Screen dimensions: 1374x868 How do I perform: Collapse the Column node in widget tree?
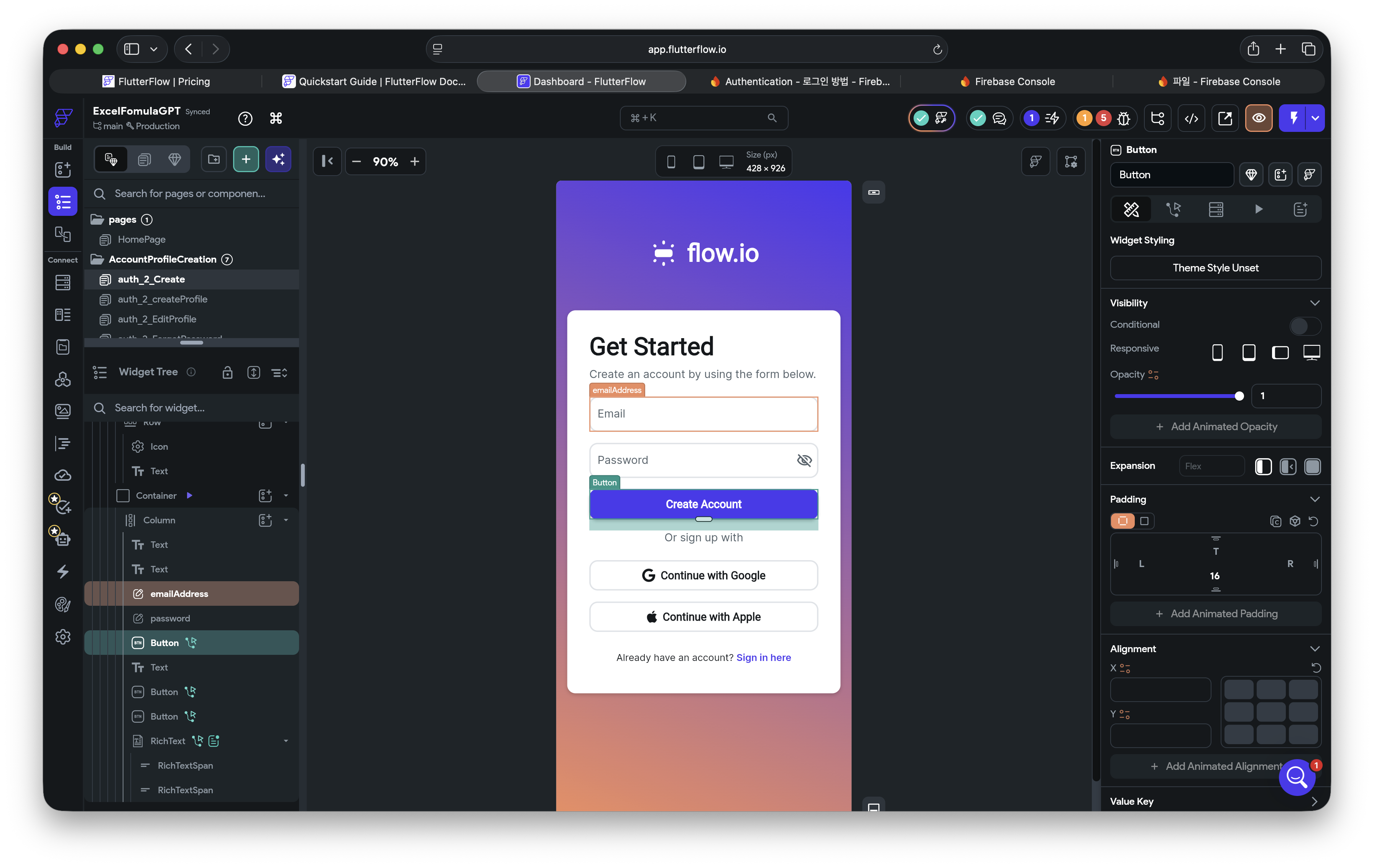pos(286,520)
